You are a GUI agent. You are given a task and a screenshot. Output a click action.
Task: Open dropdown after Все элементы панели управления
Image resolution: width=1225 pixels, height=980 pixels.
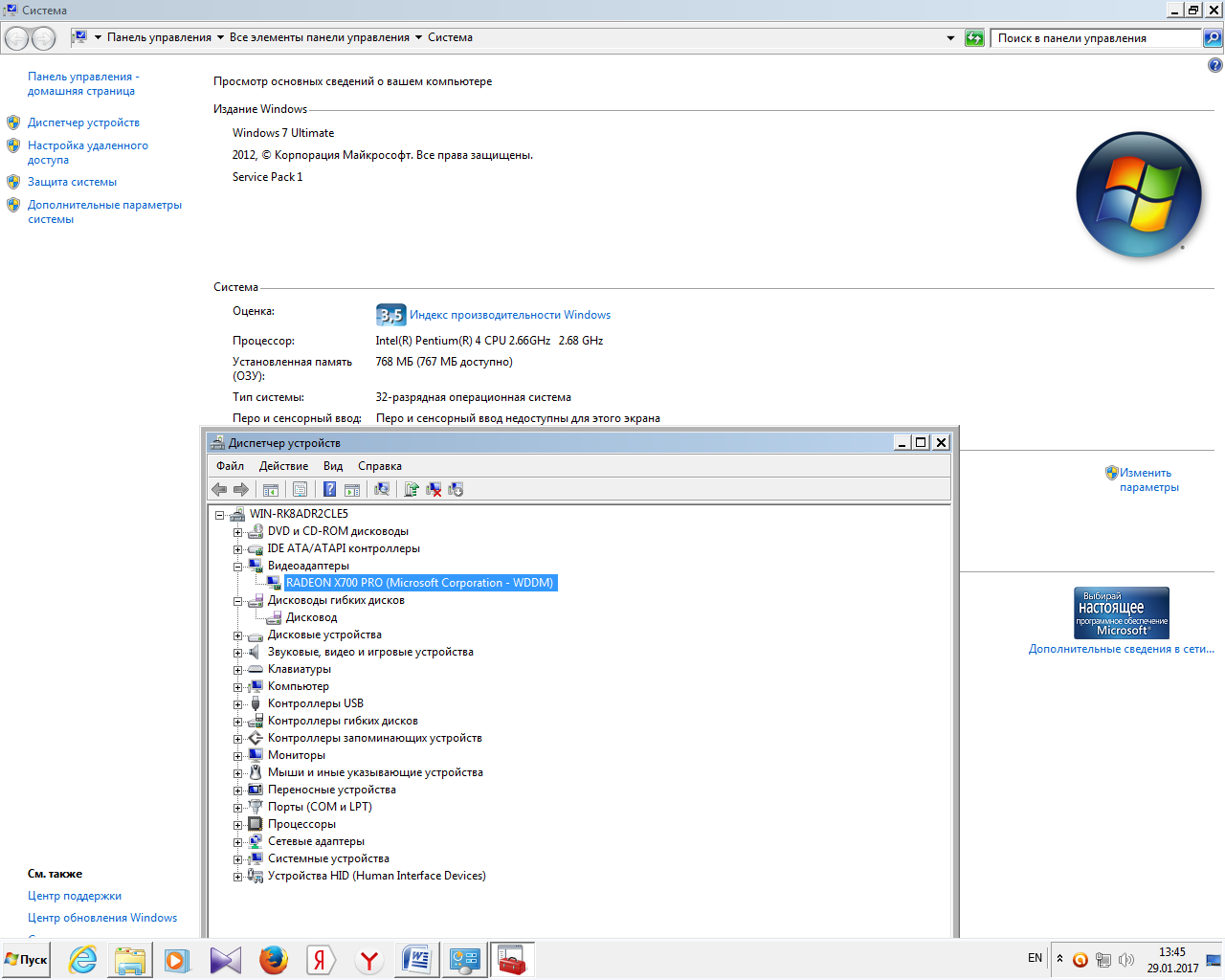coord(418,38)
